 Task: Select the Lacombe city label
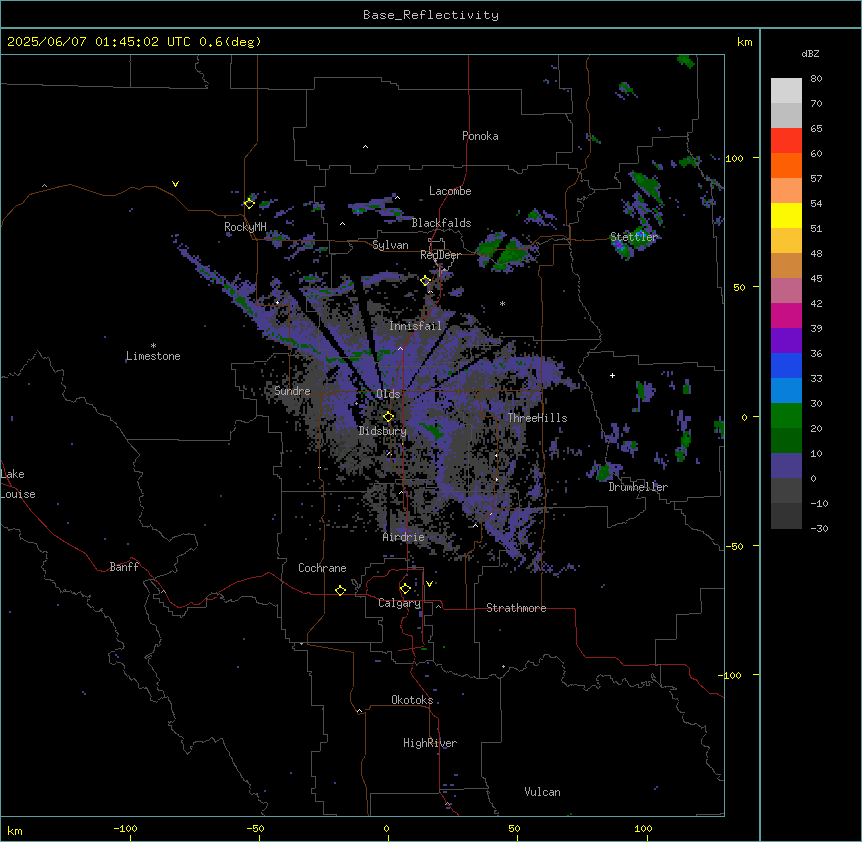(450, 191)
